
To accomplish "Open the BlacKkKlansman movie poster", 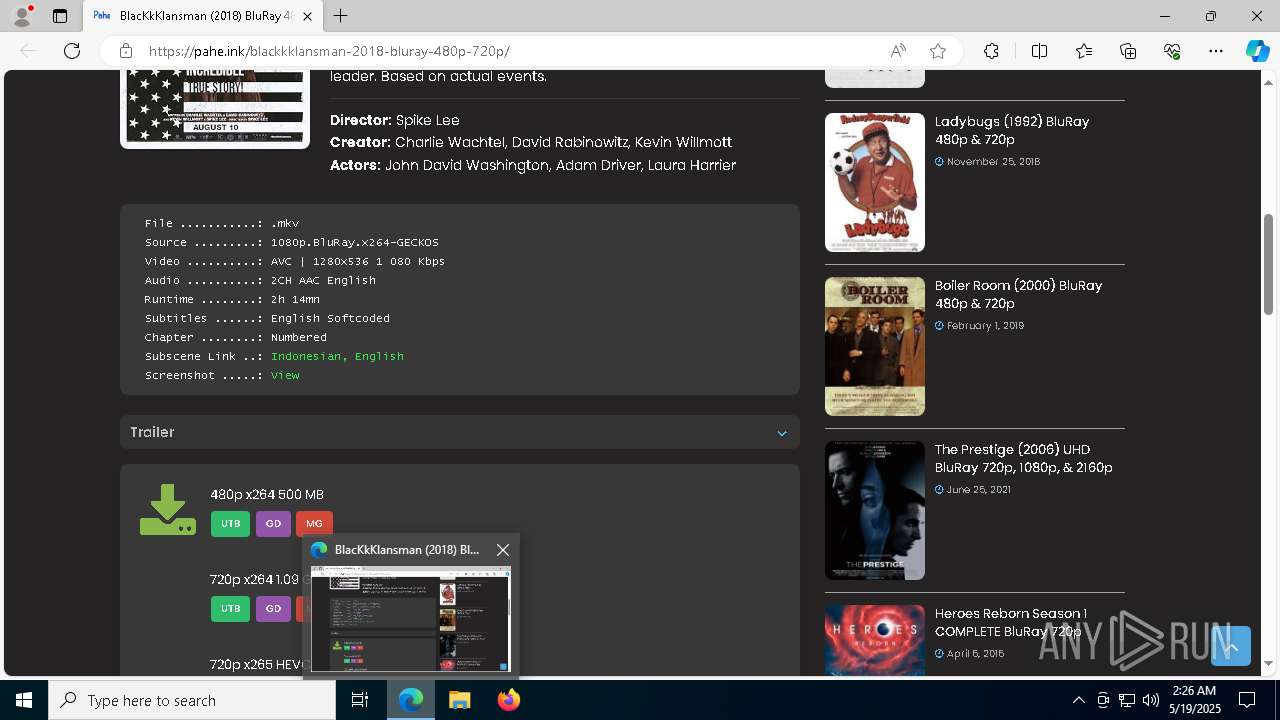I will tap(215, 108).
